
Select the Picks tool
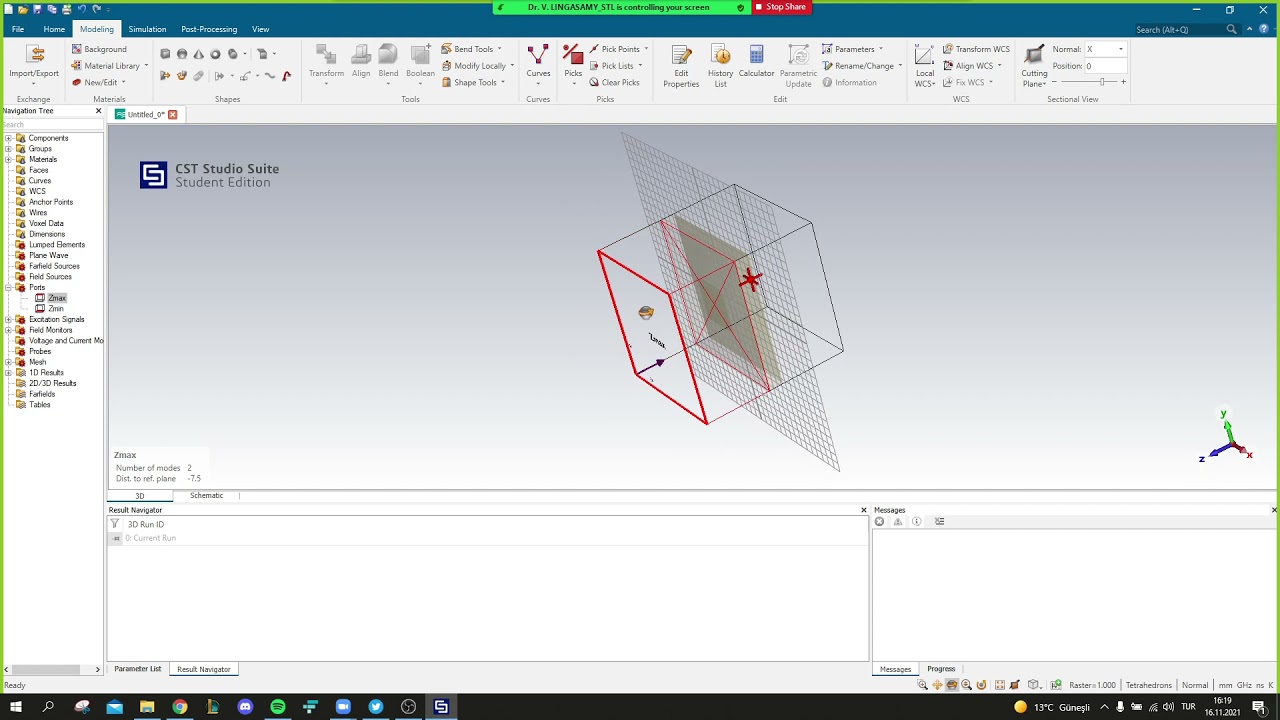click(x=573, y=61)
